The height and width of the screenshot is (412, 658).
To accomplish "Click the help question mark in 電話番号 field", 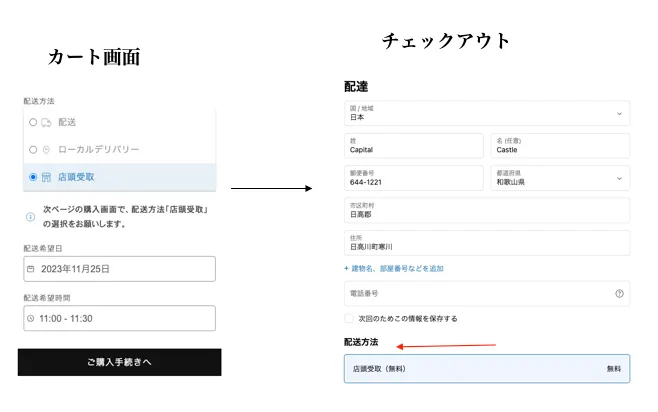I will pos(619,294).
